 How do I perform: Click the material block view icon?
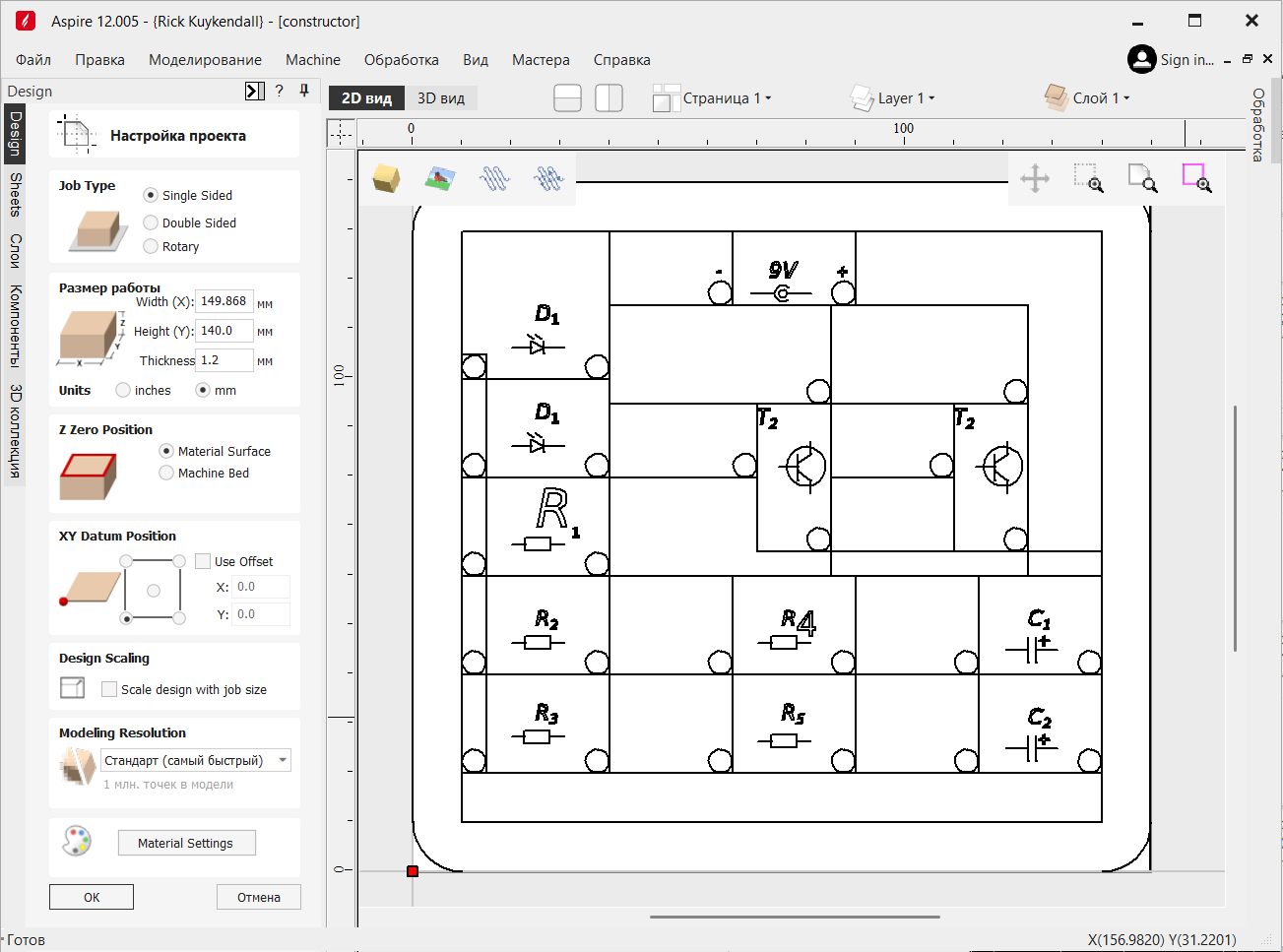tap(386, 178)
